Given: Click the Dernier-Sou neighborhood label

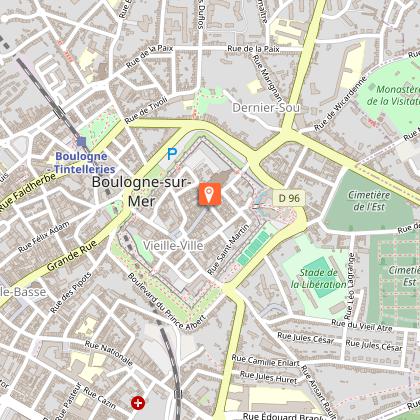Looking at the screenshot, I should 266,108.
